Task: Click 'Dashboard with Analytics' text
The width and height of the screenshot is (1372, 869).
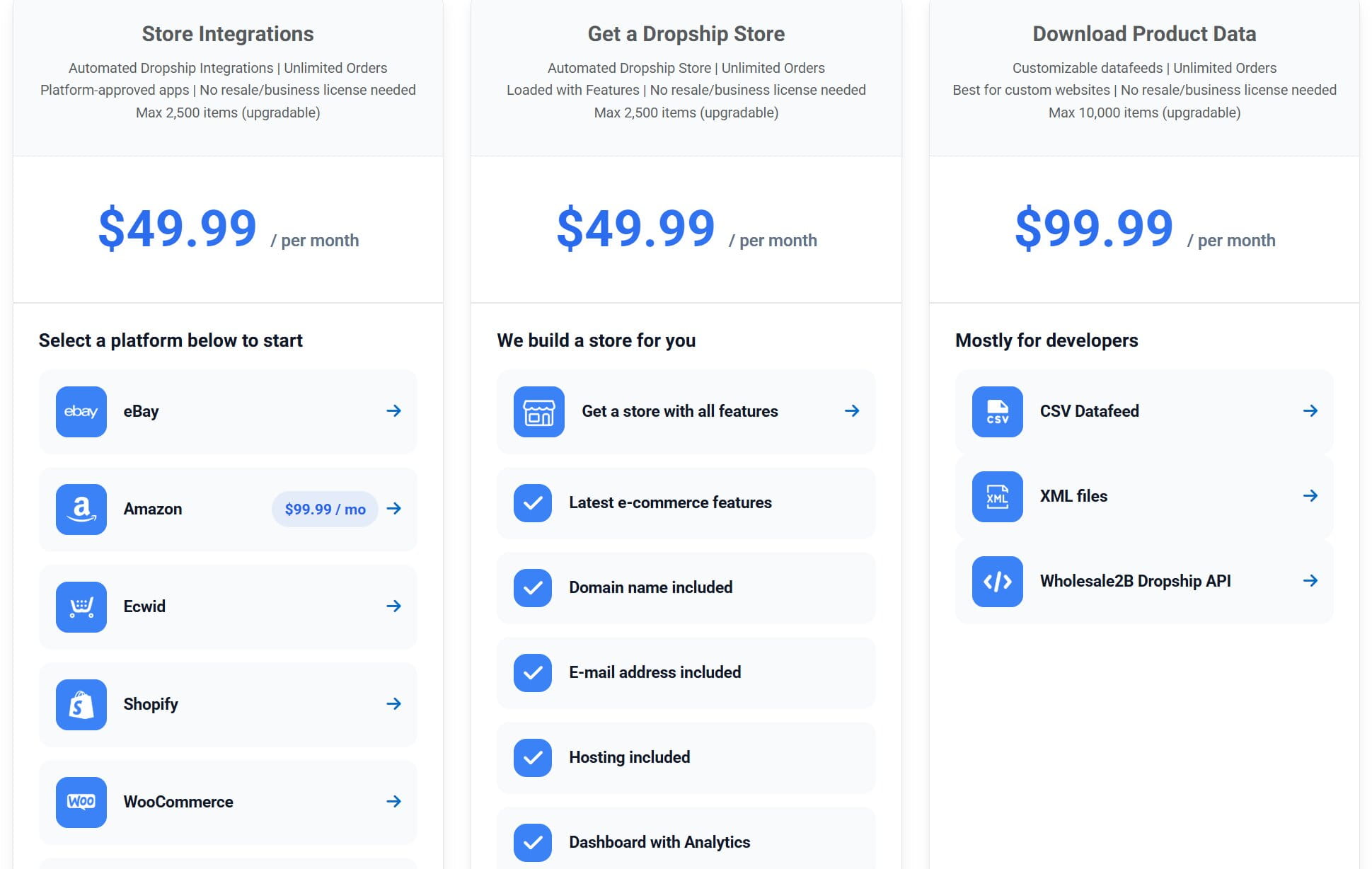Action: point(659,842)
